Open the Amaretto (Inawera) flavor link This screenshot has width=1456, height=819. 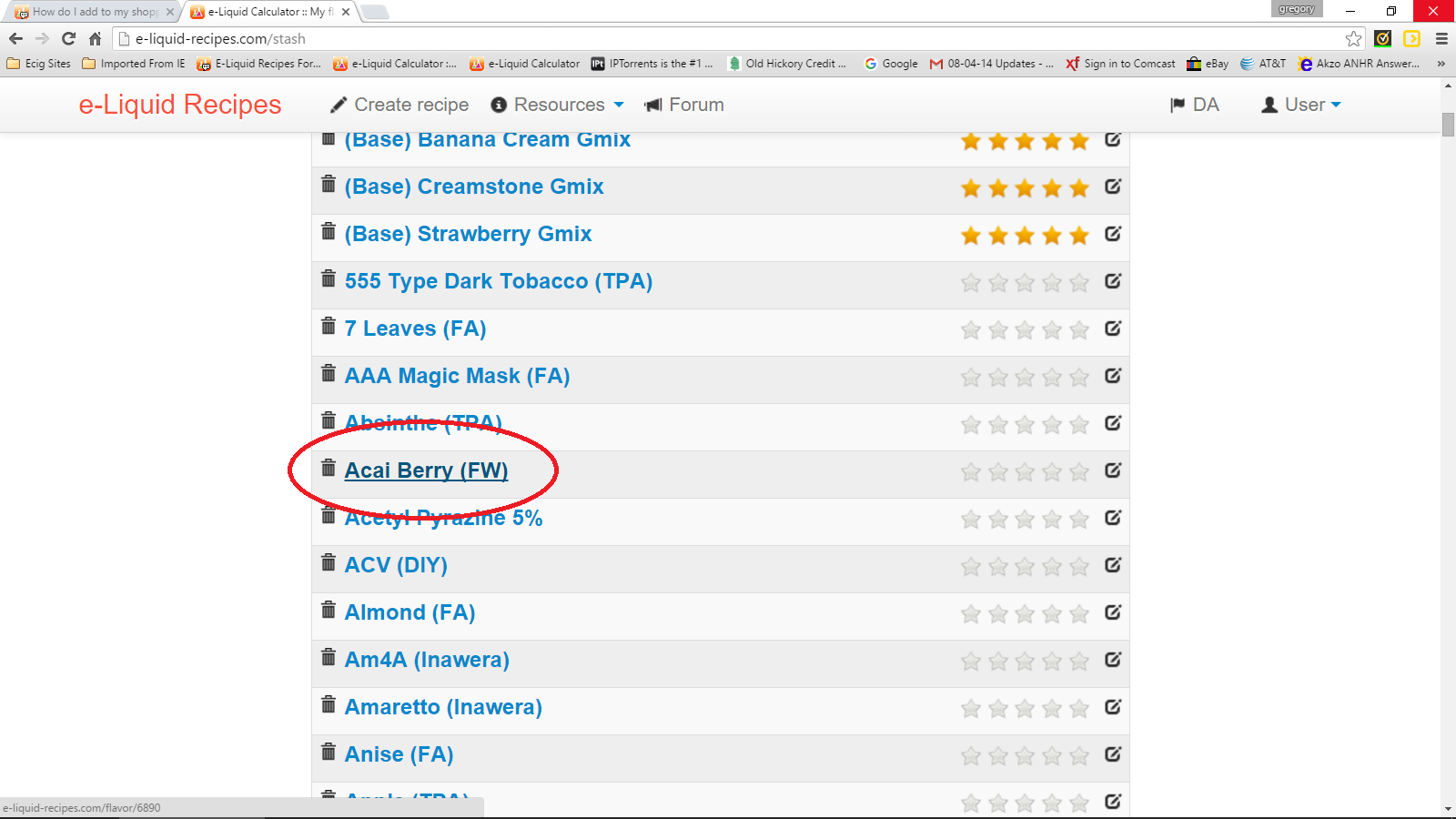point(443,707)
